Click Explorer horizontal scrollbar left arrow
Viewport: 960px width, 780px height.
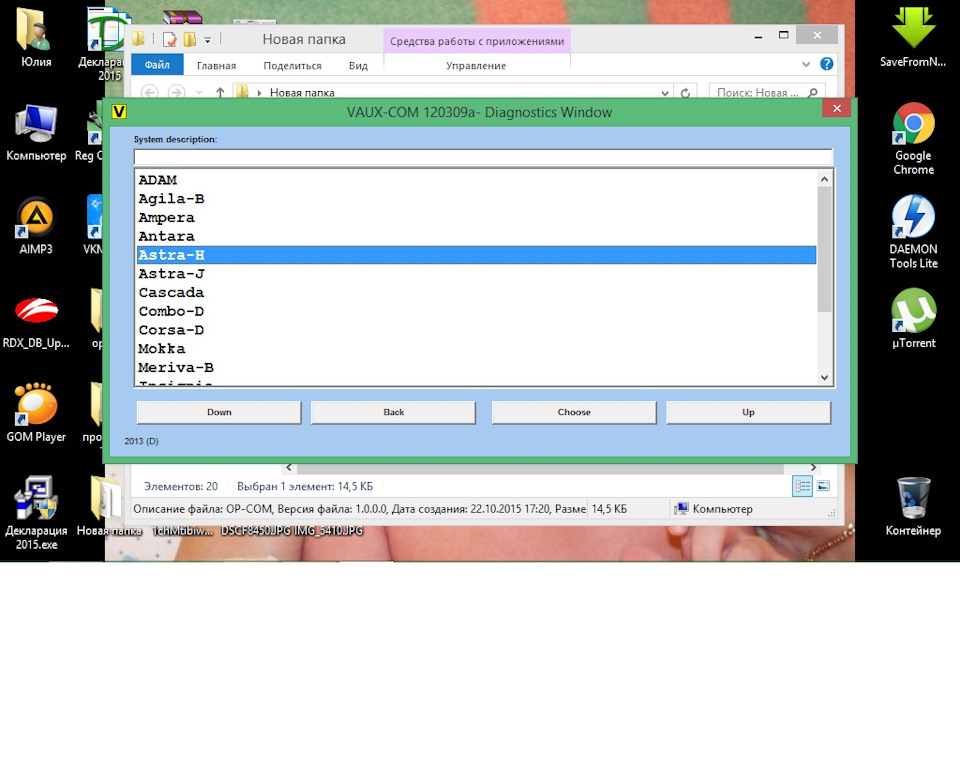289,468
